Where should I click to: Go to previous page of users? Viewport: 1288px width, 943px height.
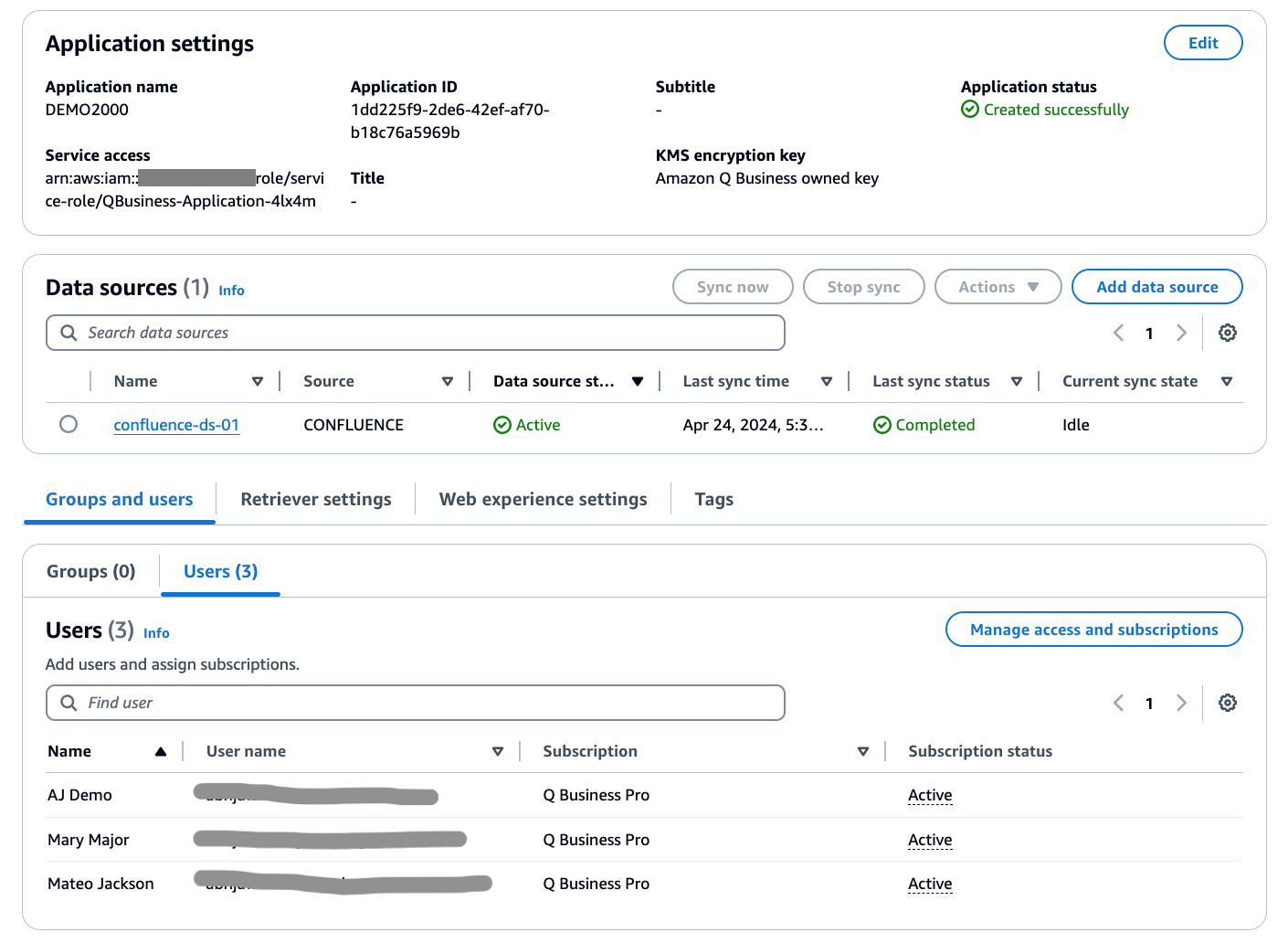(1118, 703)
